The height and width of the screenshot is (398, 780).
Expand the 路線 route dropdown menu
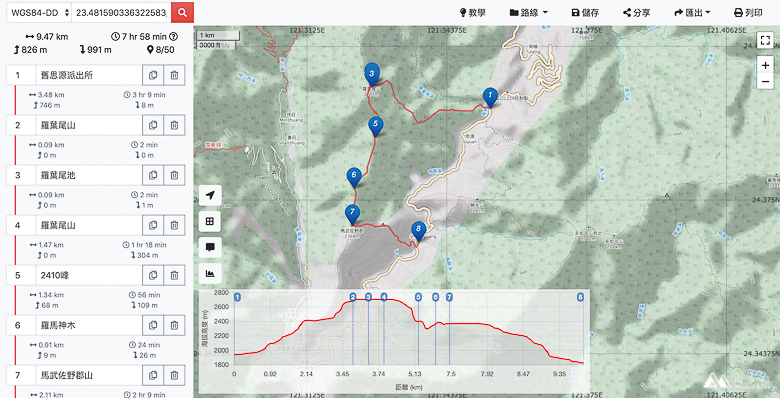[528, 12]
